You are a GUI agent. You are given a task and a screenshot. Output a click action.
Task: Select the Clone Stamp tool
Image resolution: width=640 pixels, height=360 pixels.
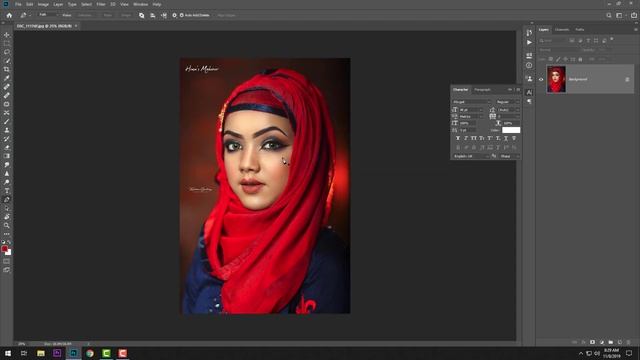coord(7,130)
